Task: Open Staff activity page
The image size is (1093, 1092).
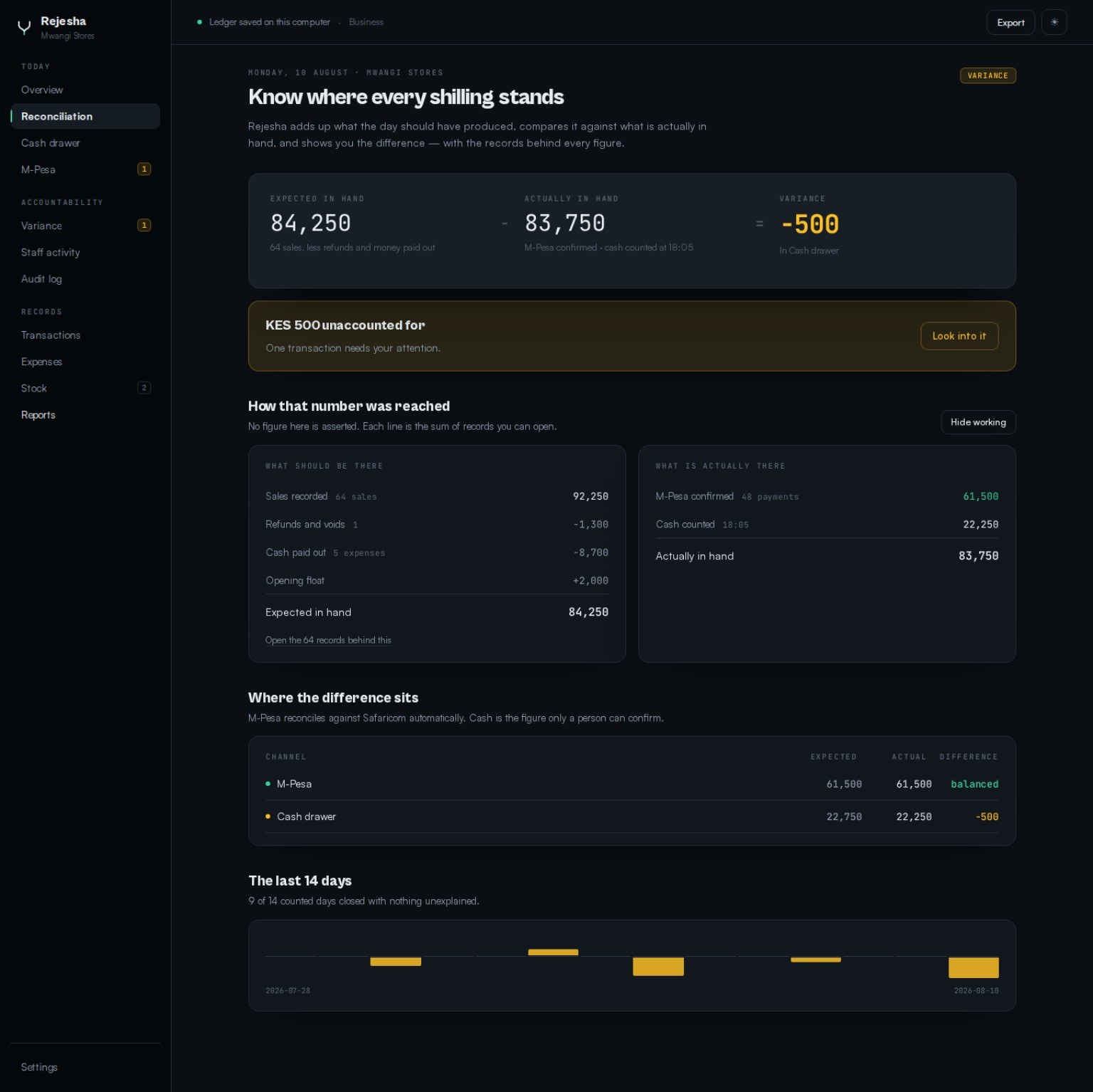Action: pos(85,252)
